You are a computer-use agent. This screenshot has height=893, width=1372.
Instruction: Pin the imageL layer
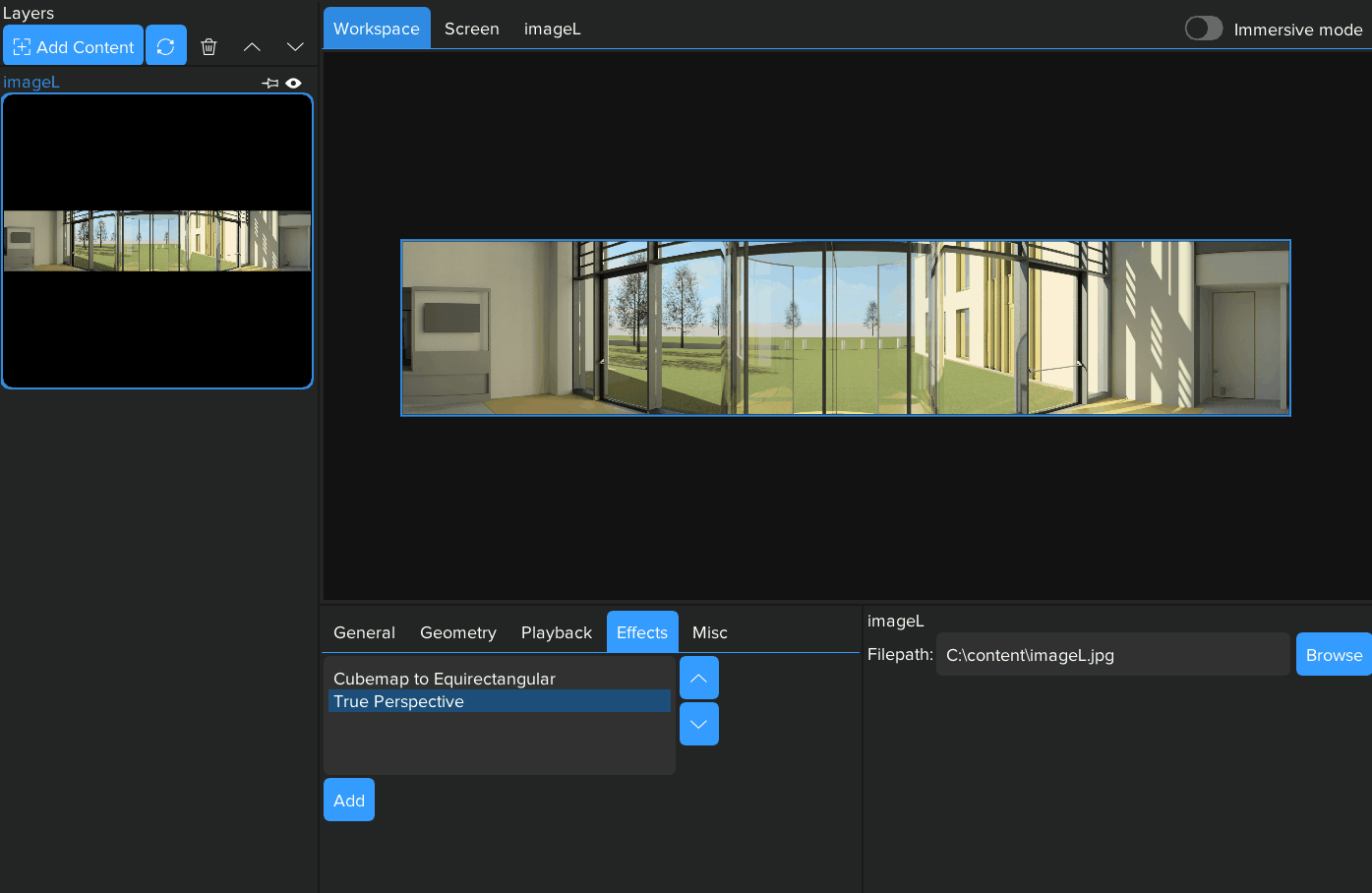pos(270,84)
